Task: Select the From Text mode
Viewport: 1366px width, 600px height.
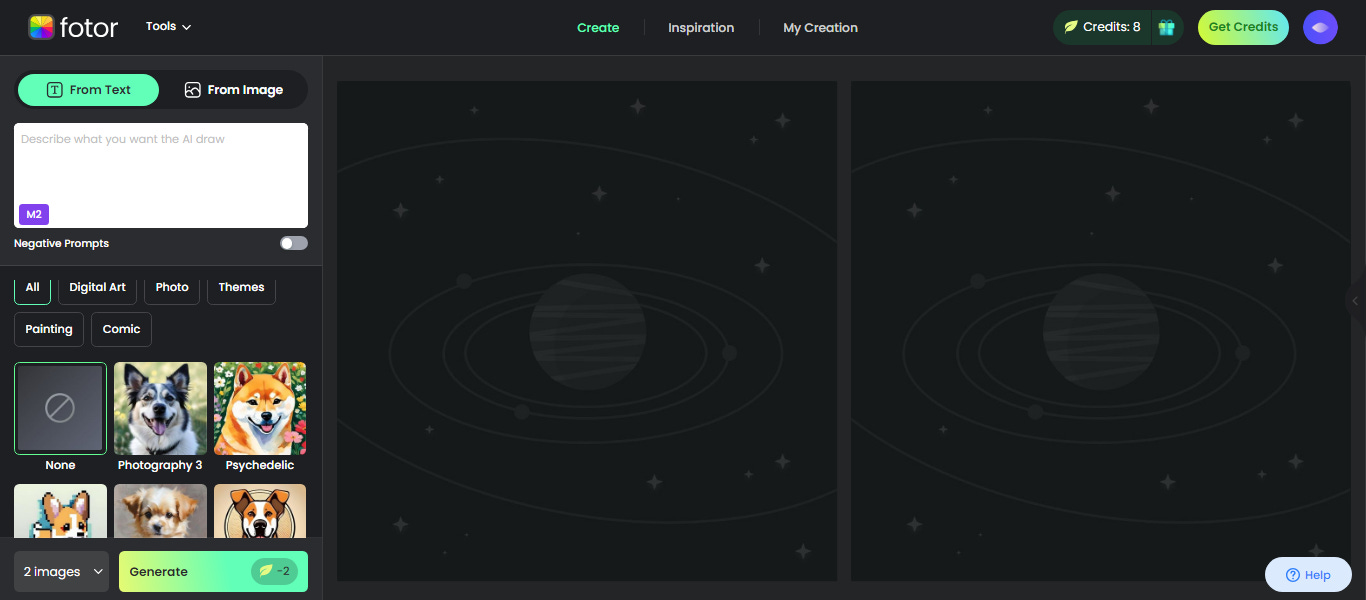Action: pos(88,90)
